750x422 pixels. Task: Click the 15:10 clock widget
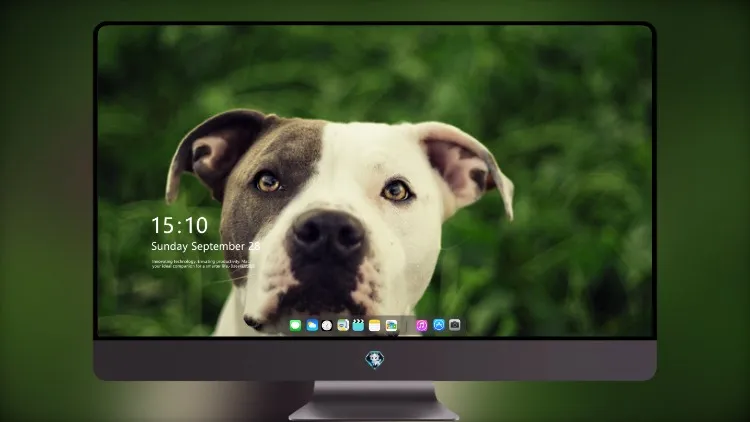pos(179,225)
